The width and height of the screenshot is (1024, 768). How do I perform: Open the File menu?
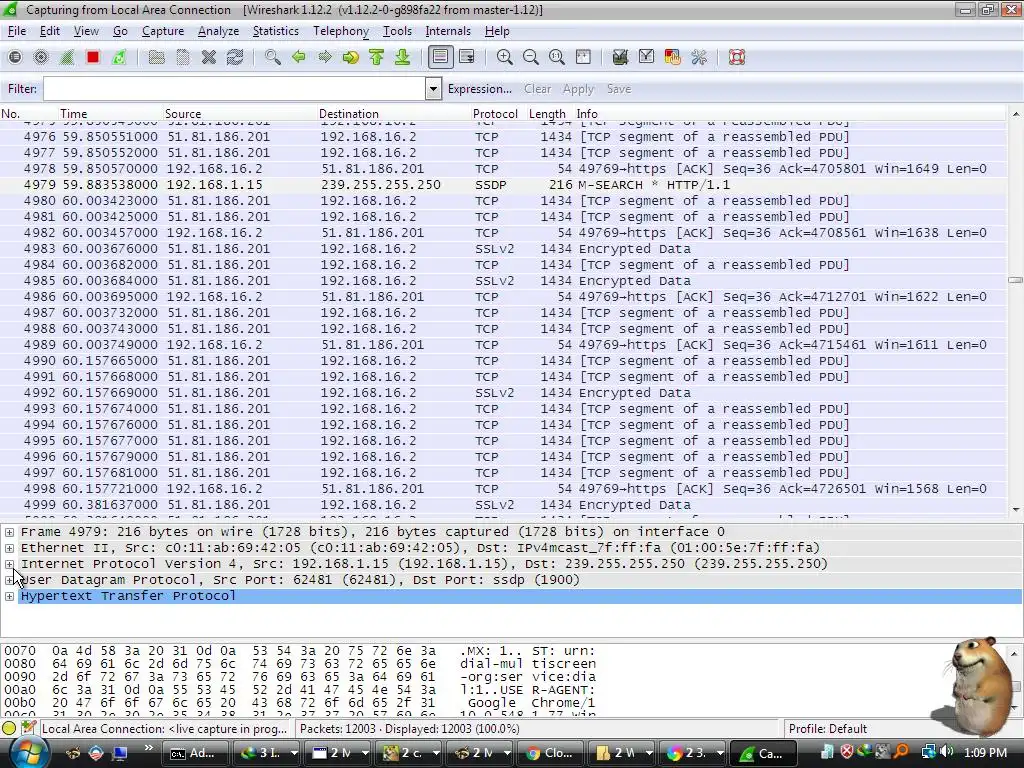pos(17,31)
